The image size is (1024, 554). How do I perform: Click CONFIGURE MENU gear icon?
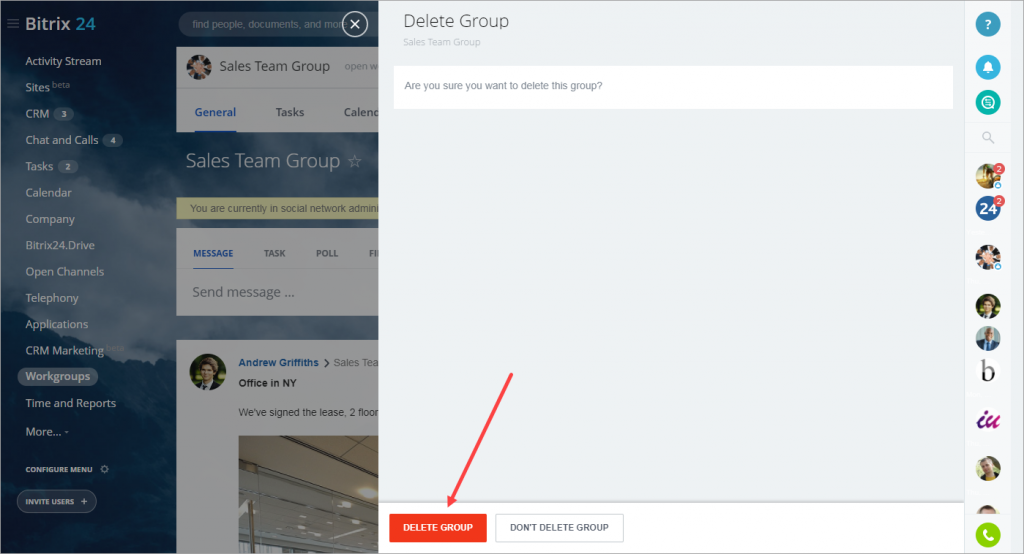tap(104, 469)
